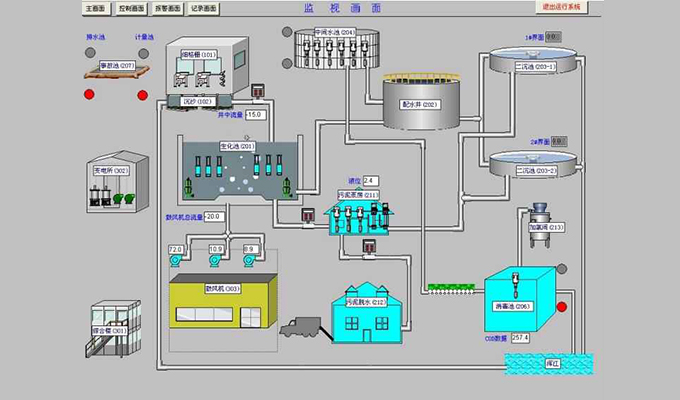The image size is (680, 400).
Task: Click red lamp below pond 207 right side
Action: point(142,95)
